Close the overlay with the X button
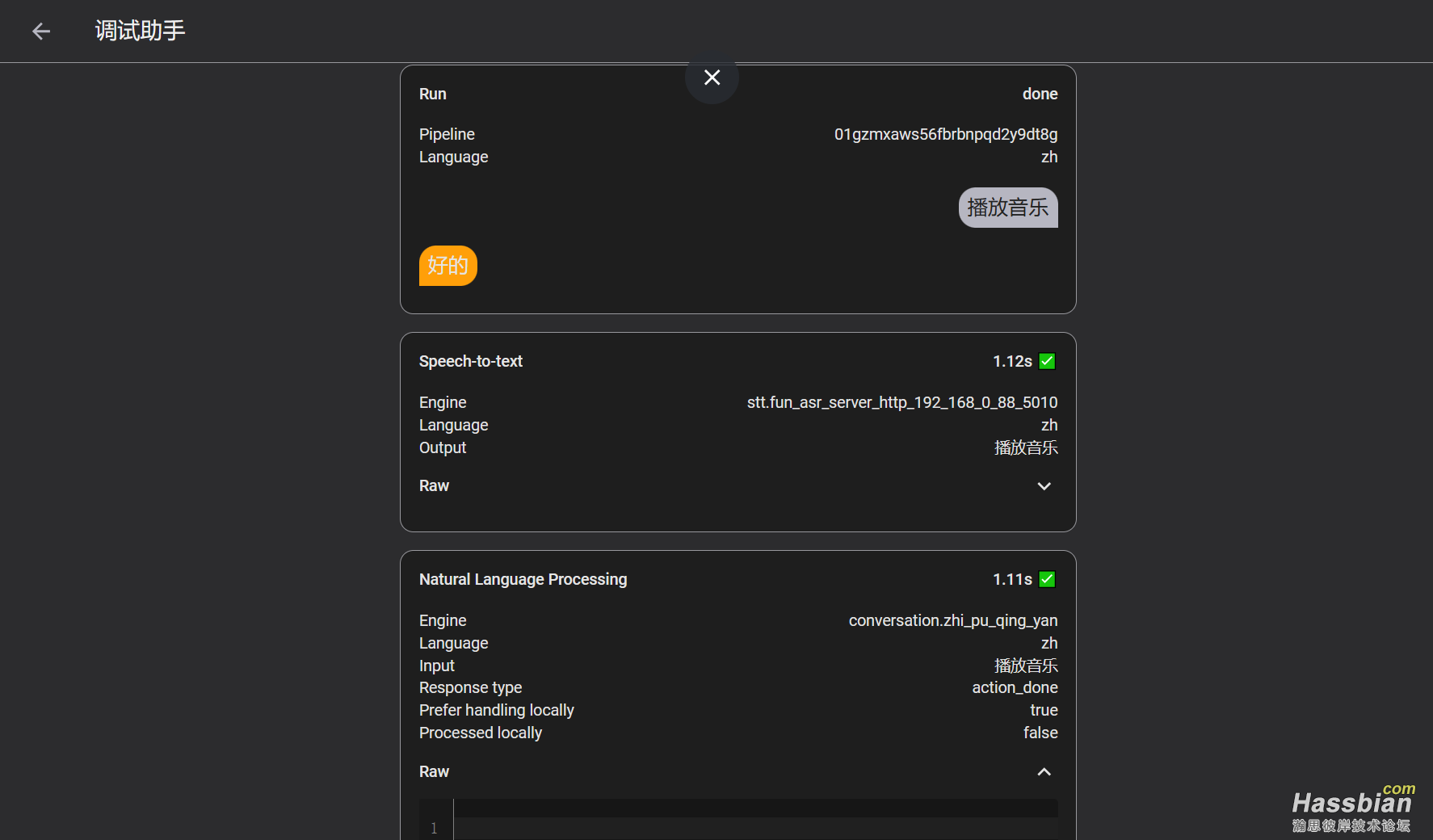 (712, 78)
